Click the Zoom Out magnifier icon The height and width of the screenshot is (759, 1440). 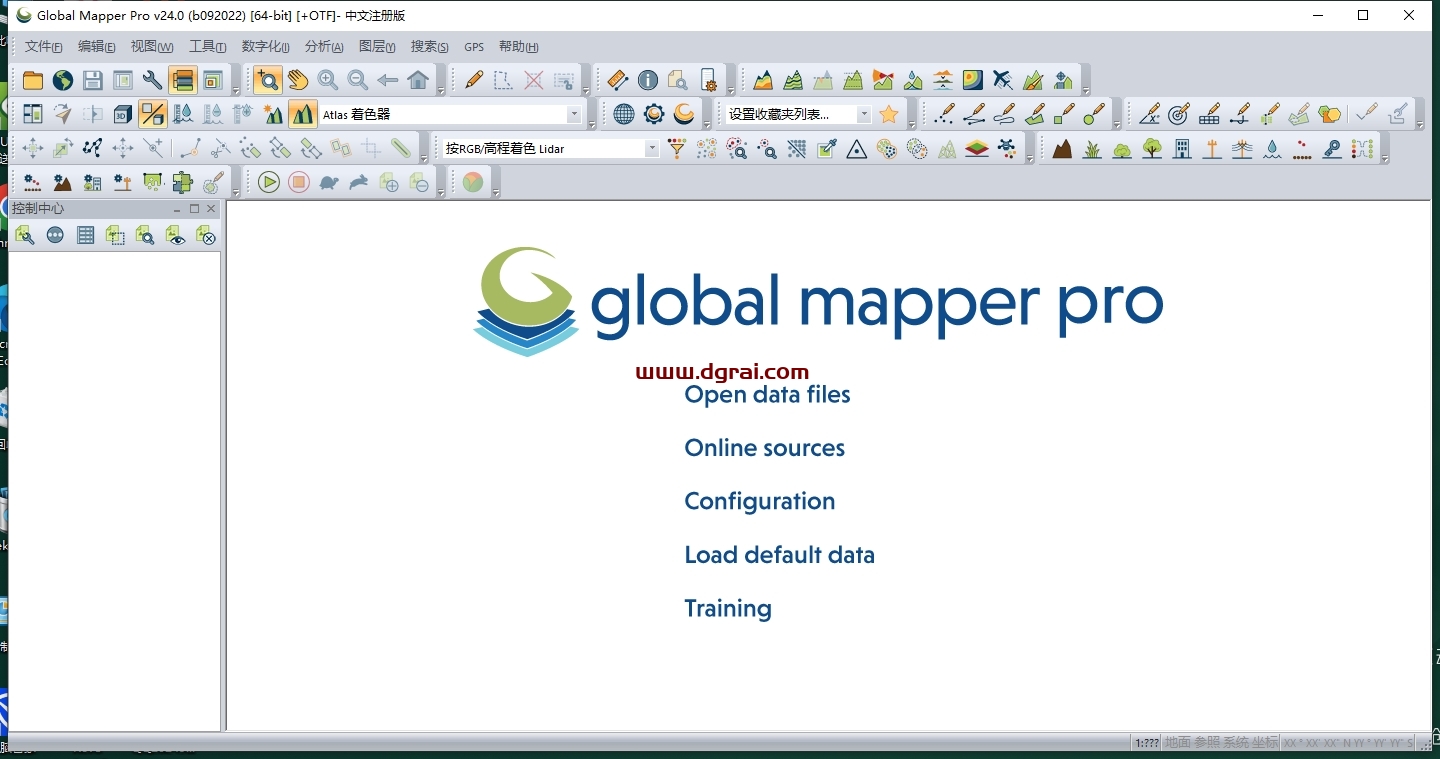pyautogui.click(x=358, y=80)
